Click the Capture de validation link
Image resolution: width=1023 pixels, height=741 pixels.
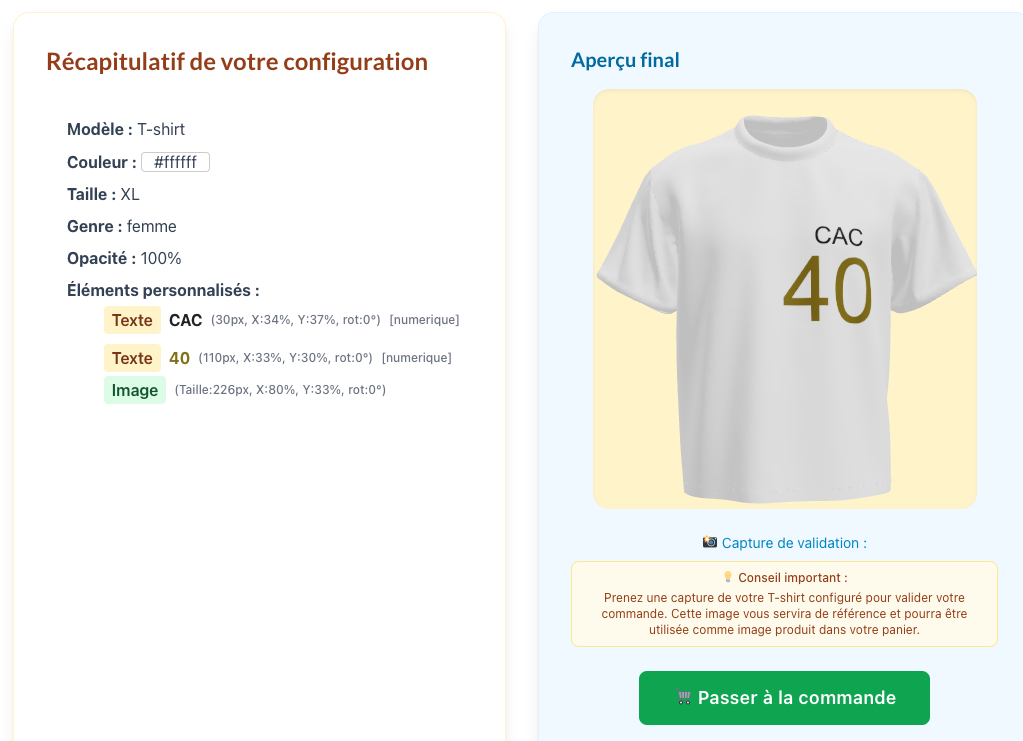[794, 543]
